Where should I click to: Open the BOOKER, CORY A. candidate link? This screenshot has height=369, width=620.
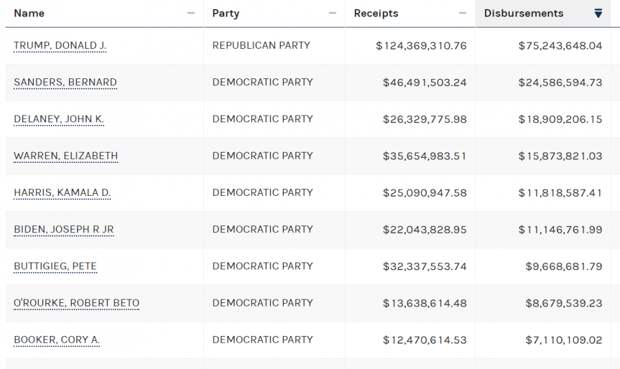(57, 340)
